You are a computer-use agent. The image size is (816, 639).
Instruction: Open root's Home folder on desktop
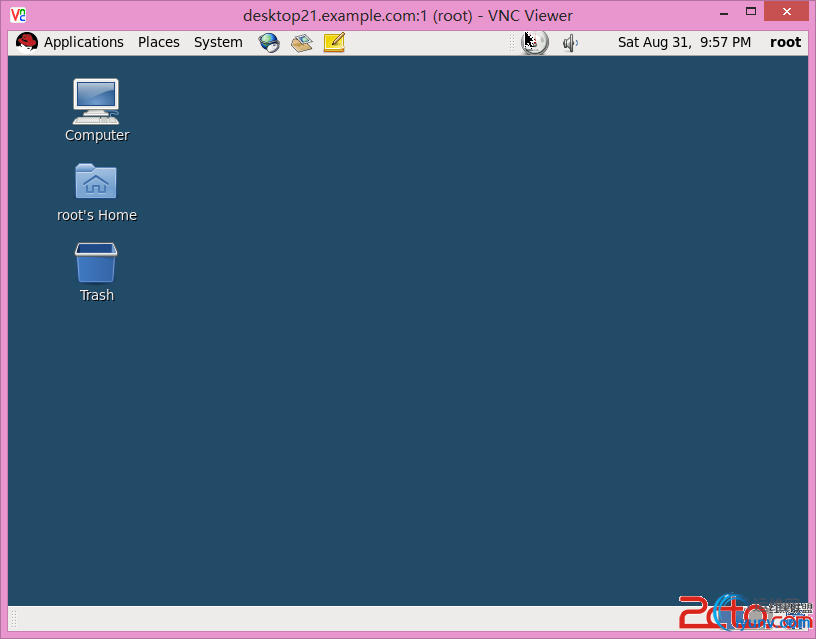[95, 183]
